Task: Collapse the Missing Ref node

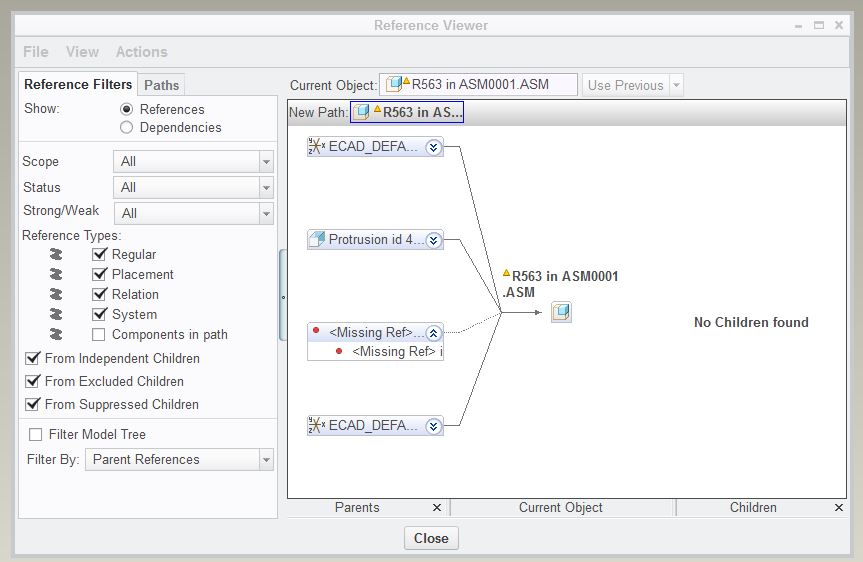Action: tap(434, 332)
